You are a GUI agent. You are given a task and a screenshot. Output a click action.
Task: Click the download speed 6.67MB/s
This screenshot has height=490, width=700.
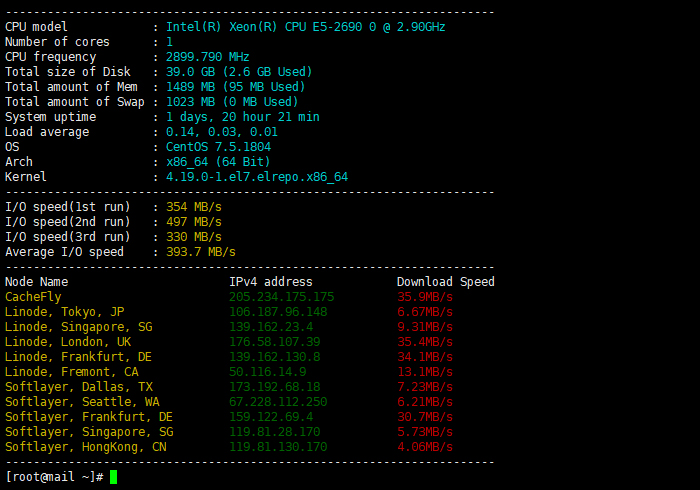point(425,312)
